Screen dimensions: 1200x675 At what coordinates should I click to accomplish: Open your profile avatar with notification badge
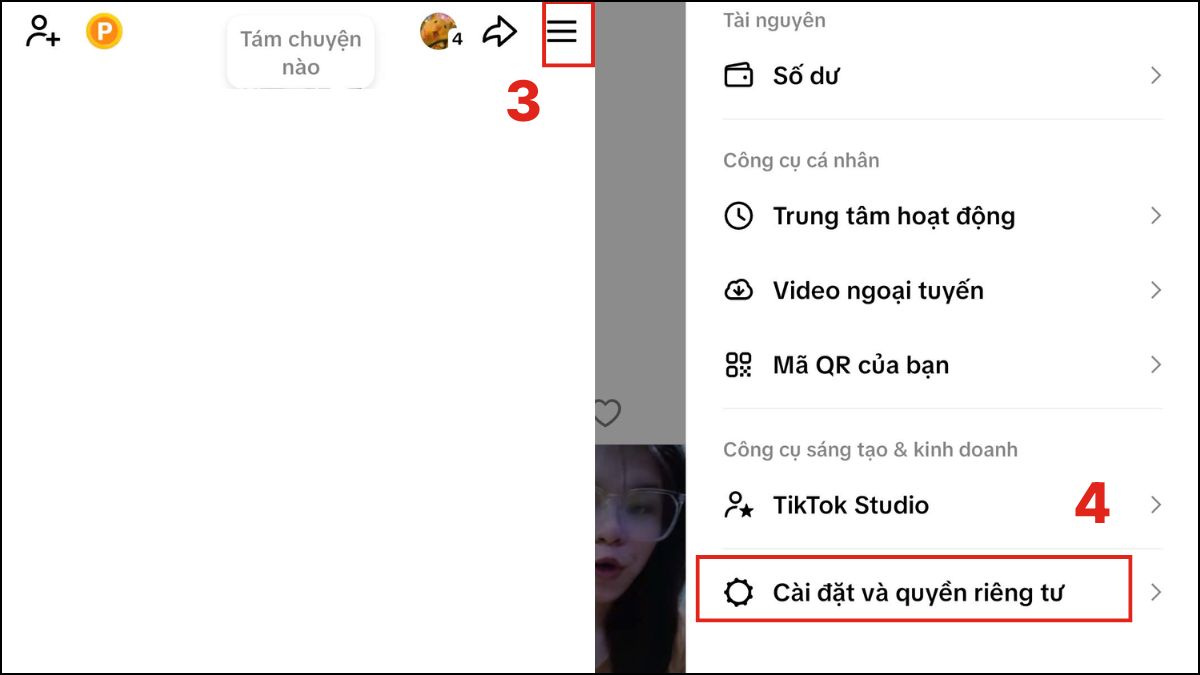pos(438,30)
